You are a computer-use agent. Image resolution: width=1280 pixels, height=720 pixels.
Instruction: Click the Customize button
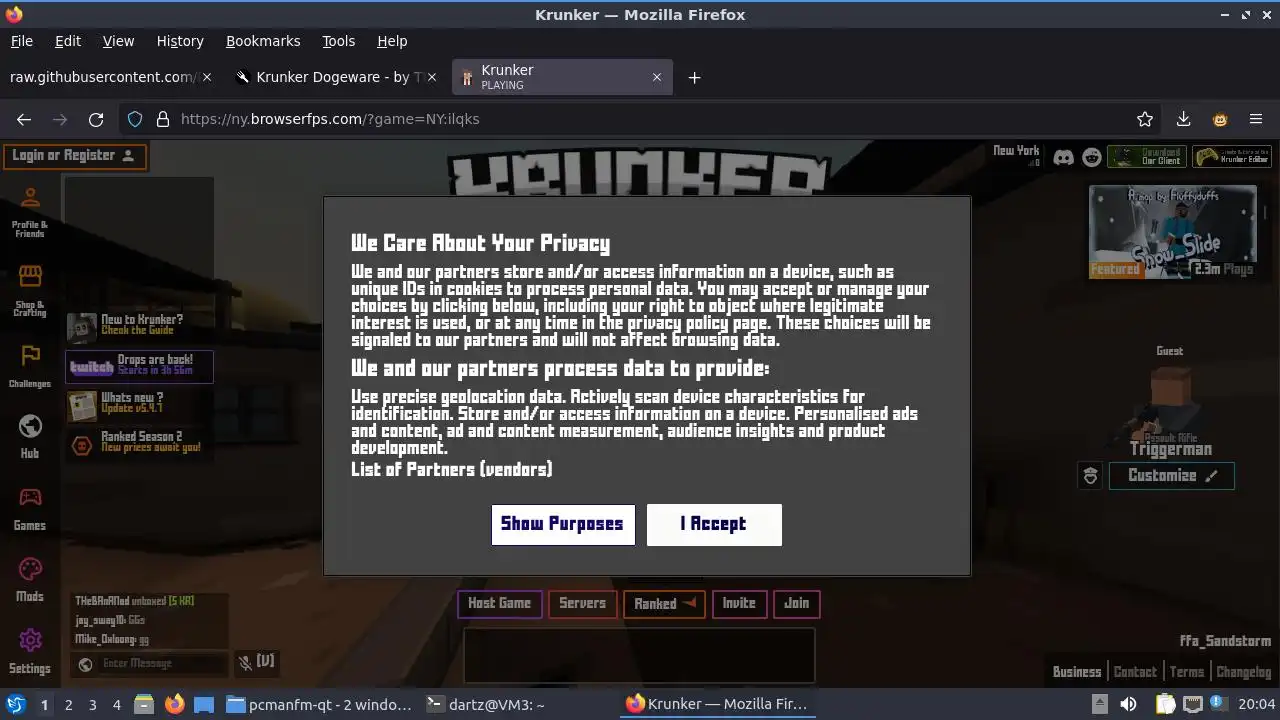point(1172,476)
